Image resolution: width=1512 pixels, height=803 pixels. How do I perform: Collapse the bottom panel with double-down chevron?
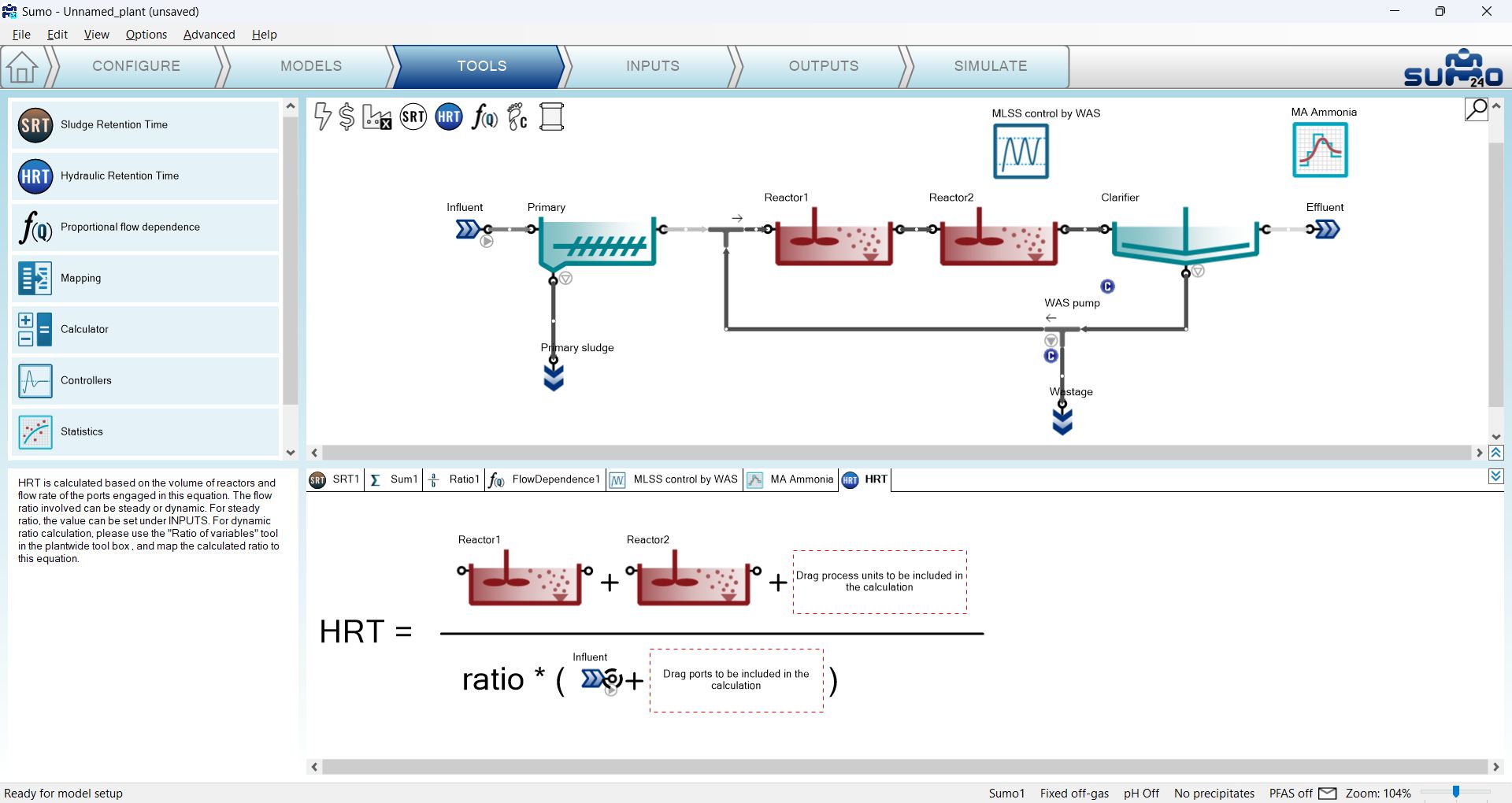1496,476
